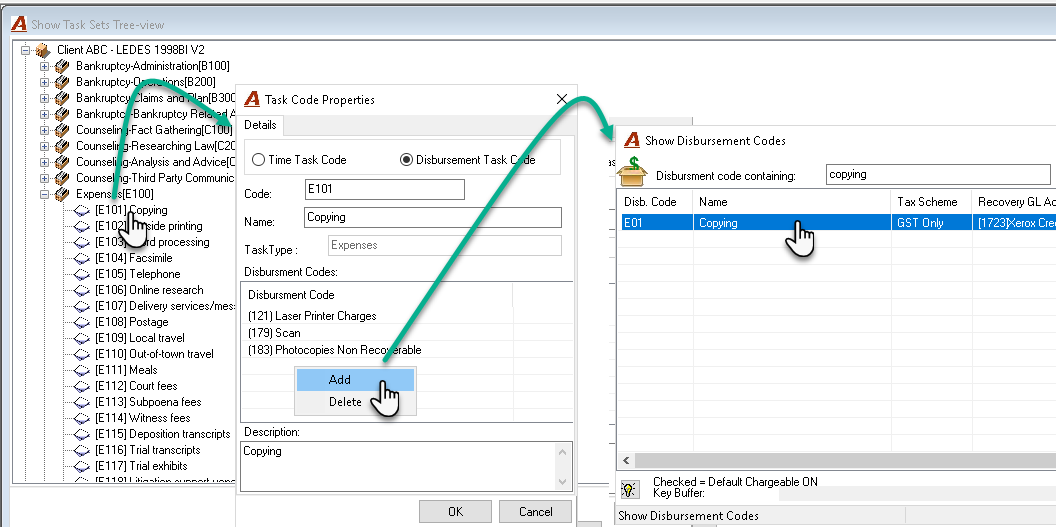Expand the Bankruptcy-Bankruptcy Related node
Image resolution: width=1056 pixels, height=527 pixels.
44,114
